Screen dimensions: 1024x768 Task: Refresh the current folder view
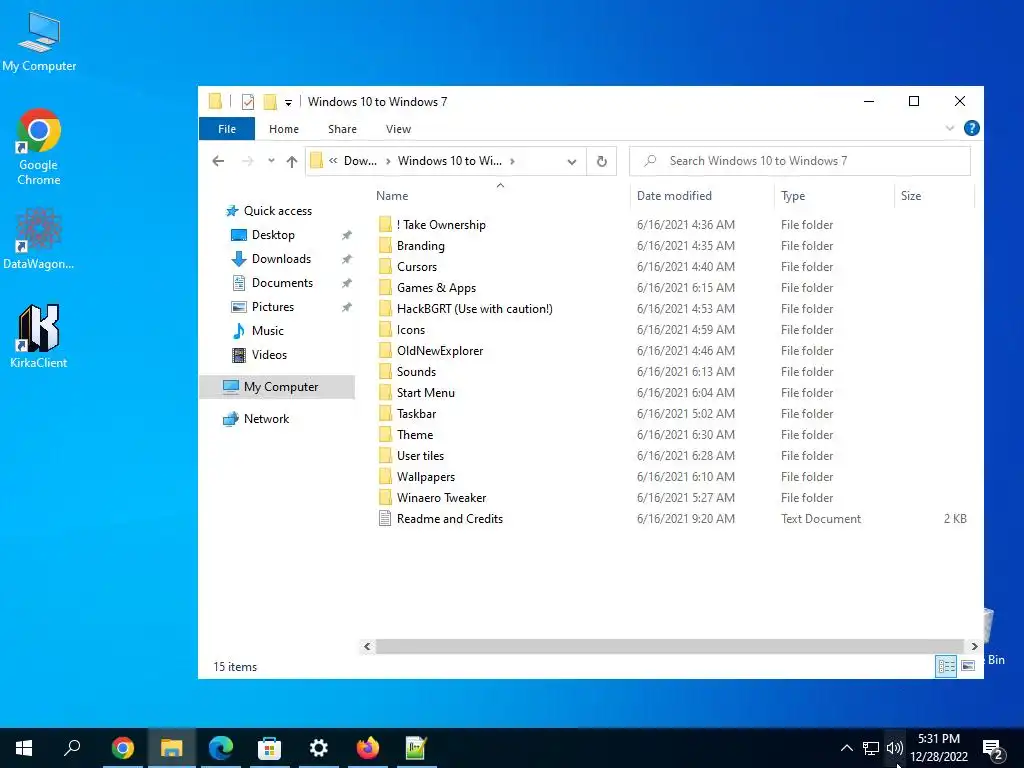pos(601,161)
